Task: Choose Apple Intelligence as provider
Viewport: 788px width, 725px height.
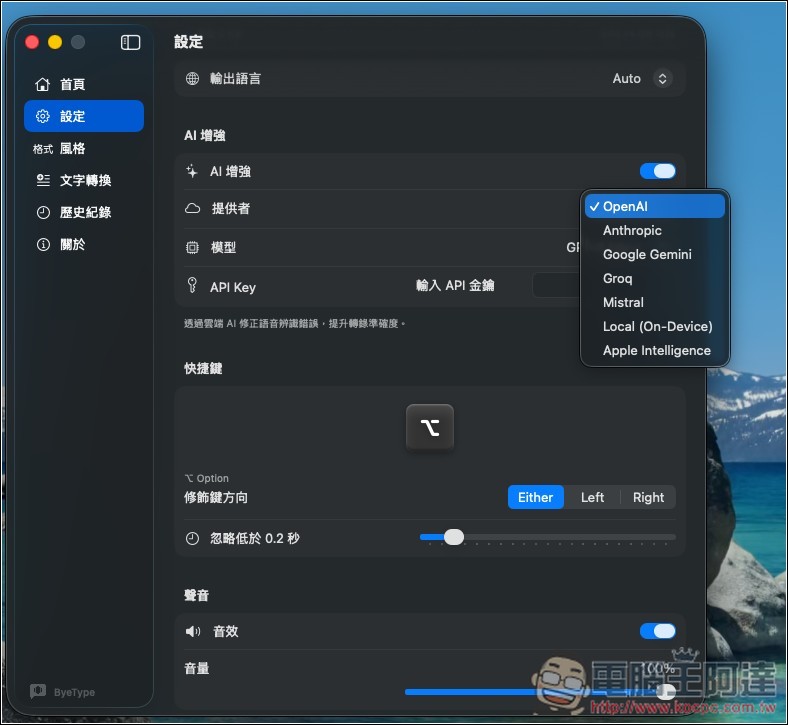Action: (x=654, y=350)
